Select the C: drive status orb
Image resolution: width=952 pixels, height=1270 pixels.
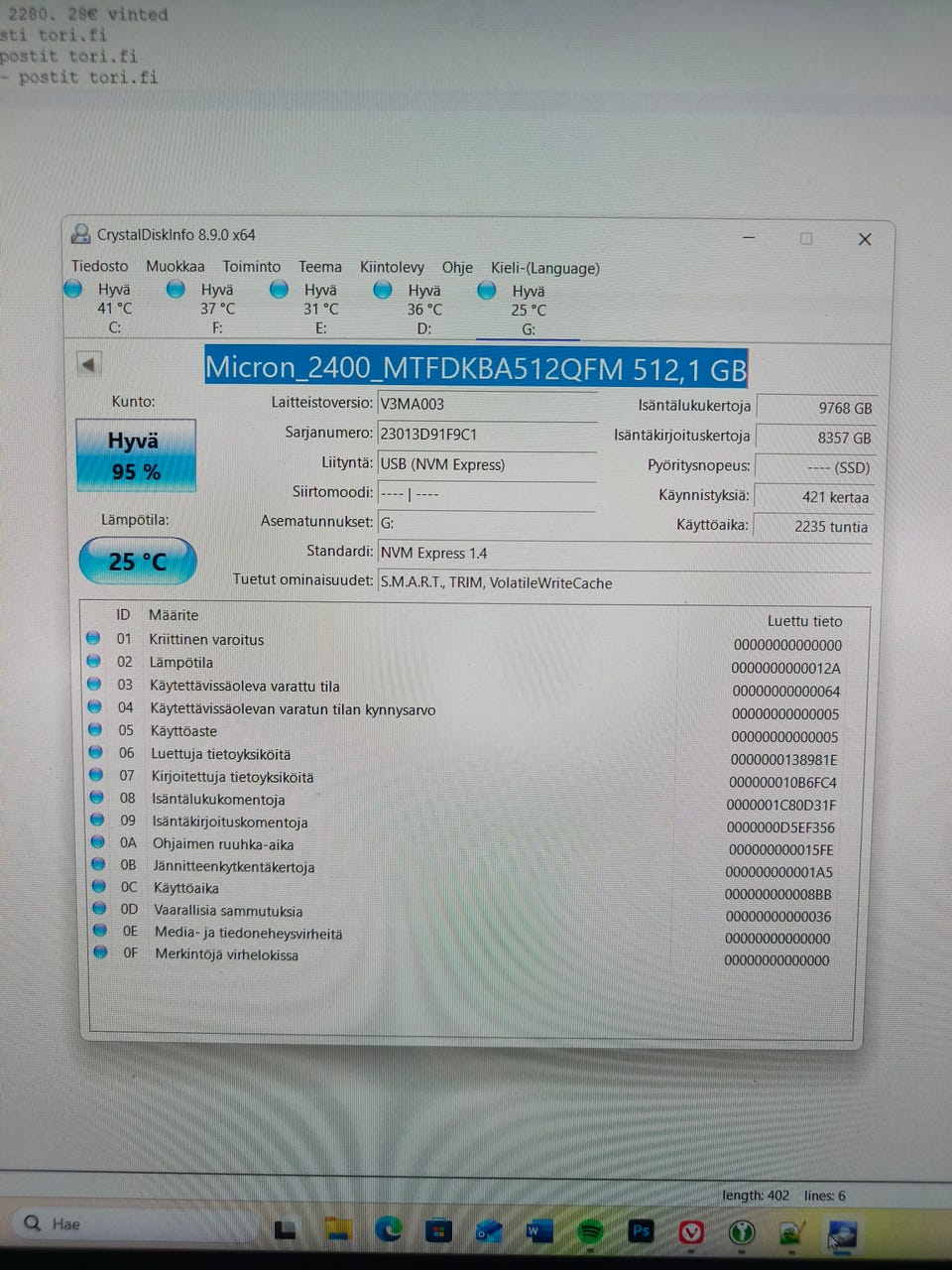73,289
